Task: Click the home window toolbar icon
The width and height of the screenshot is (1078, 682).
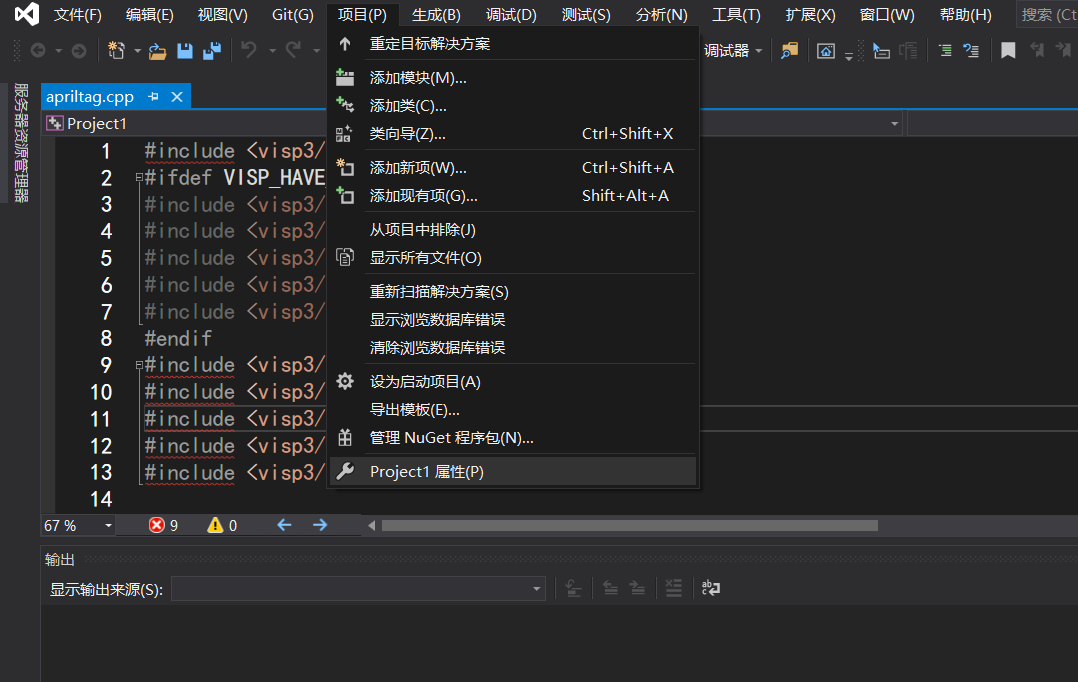Action: click(826, 51)
